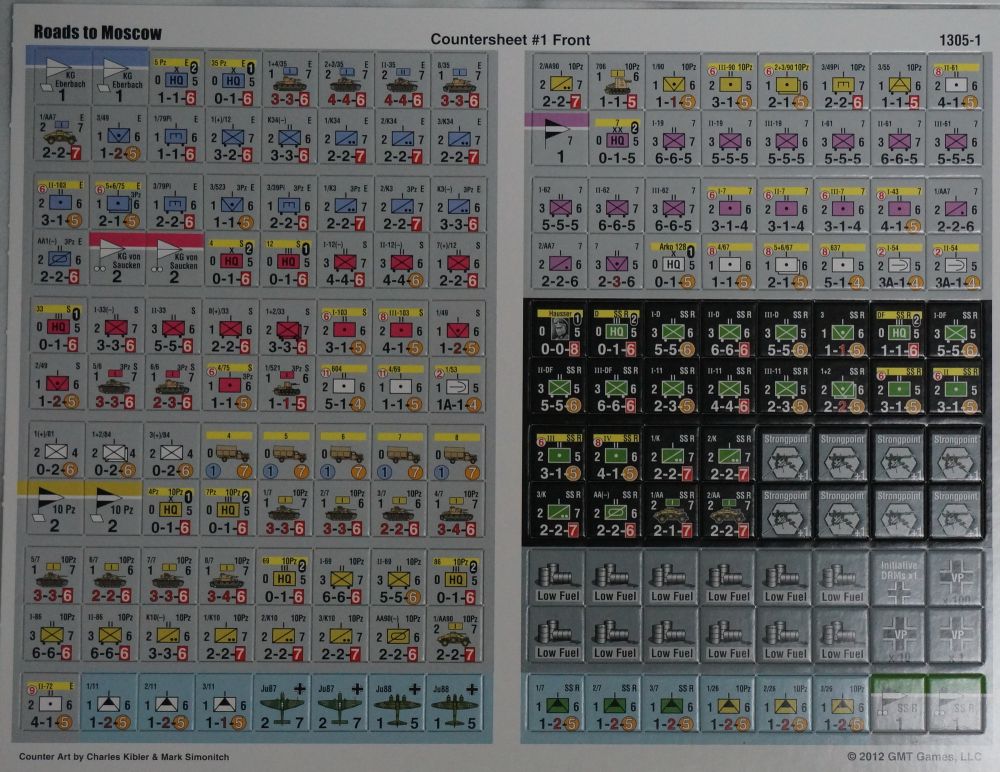The width and height of the screenshot is (1000, 772).
Task: Click the Counter Art credit line
Action: 124,757
